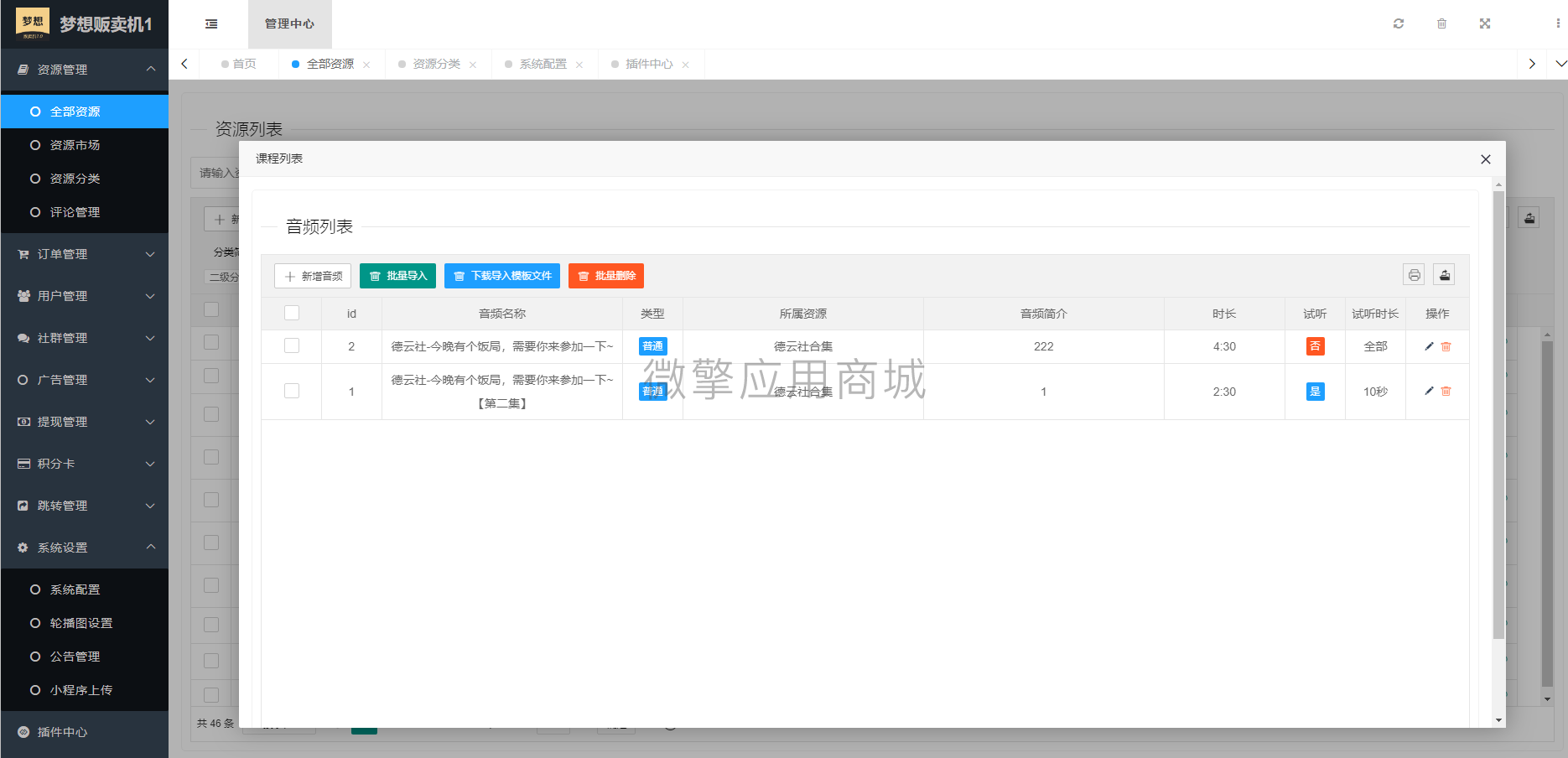Screen dimensions: 1568x758
Task: Click the 批量导入 button
Action: [397, 276]
